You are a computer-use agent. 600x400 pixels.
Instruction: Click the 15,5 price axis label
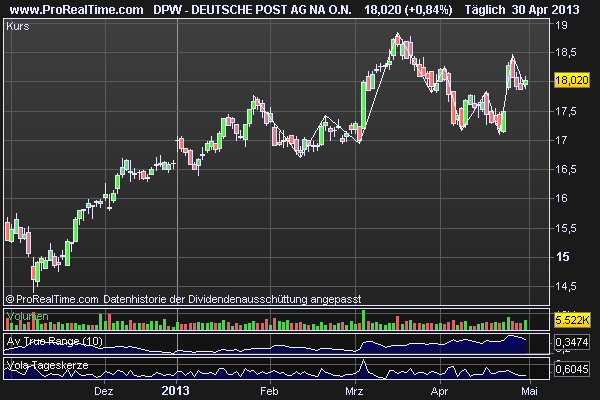(566, 228)
